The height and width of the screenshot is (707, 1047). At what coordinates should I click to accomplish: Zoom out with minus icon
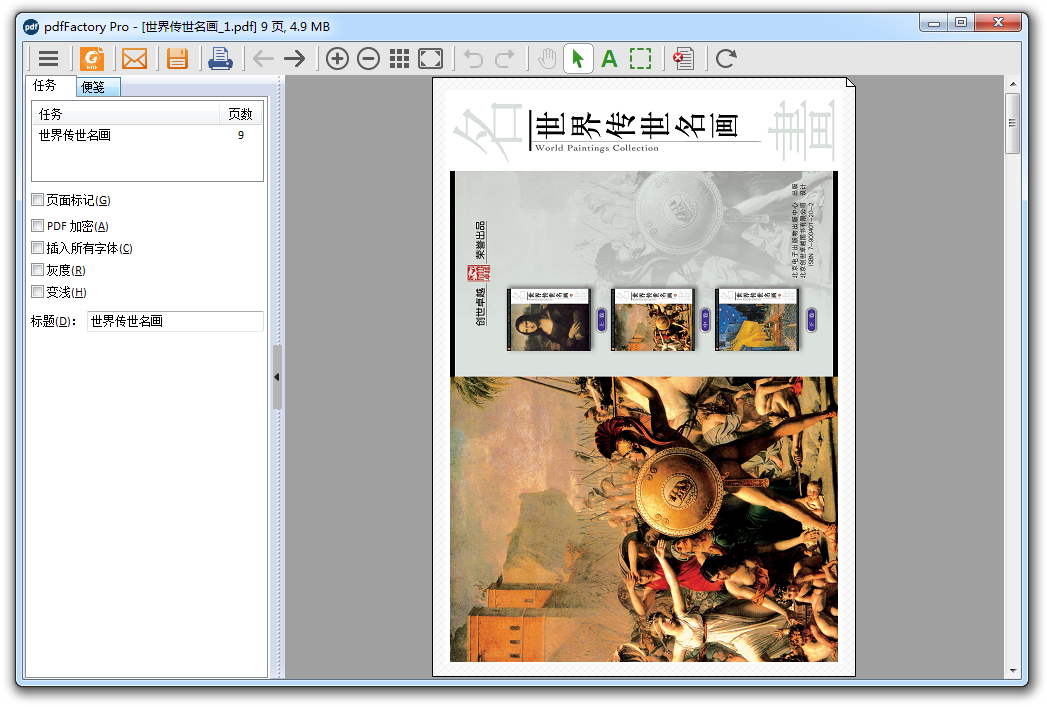[369, 59]
